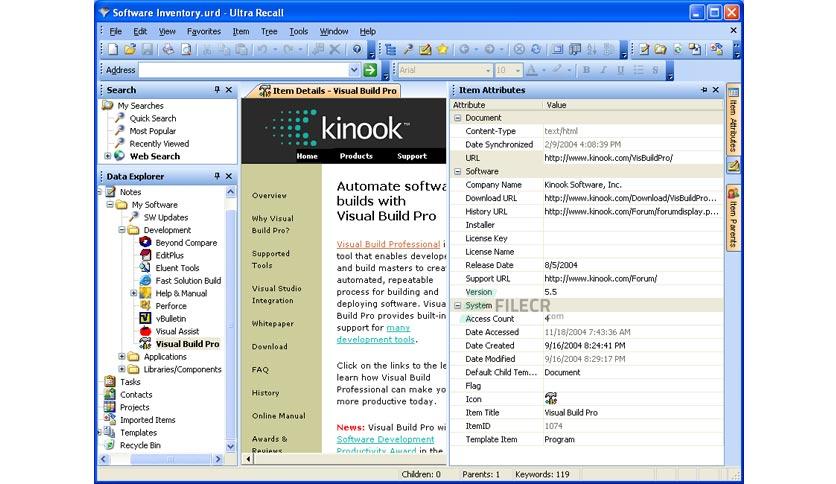Screen dimensions: 836x484
Task: Close the Data Explorer panel
Action: [229, 176]
